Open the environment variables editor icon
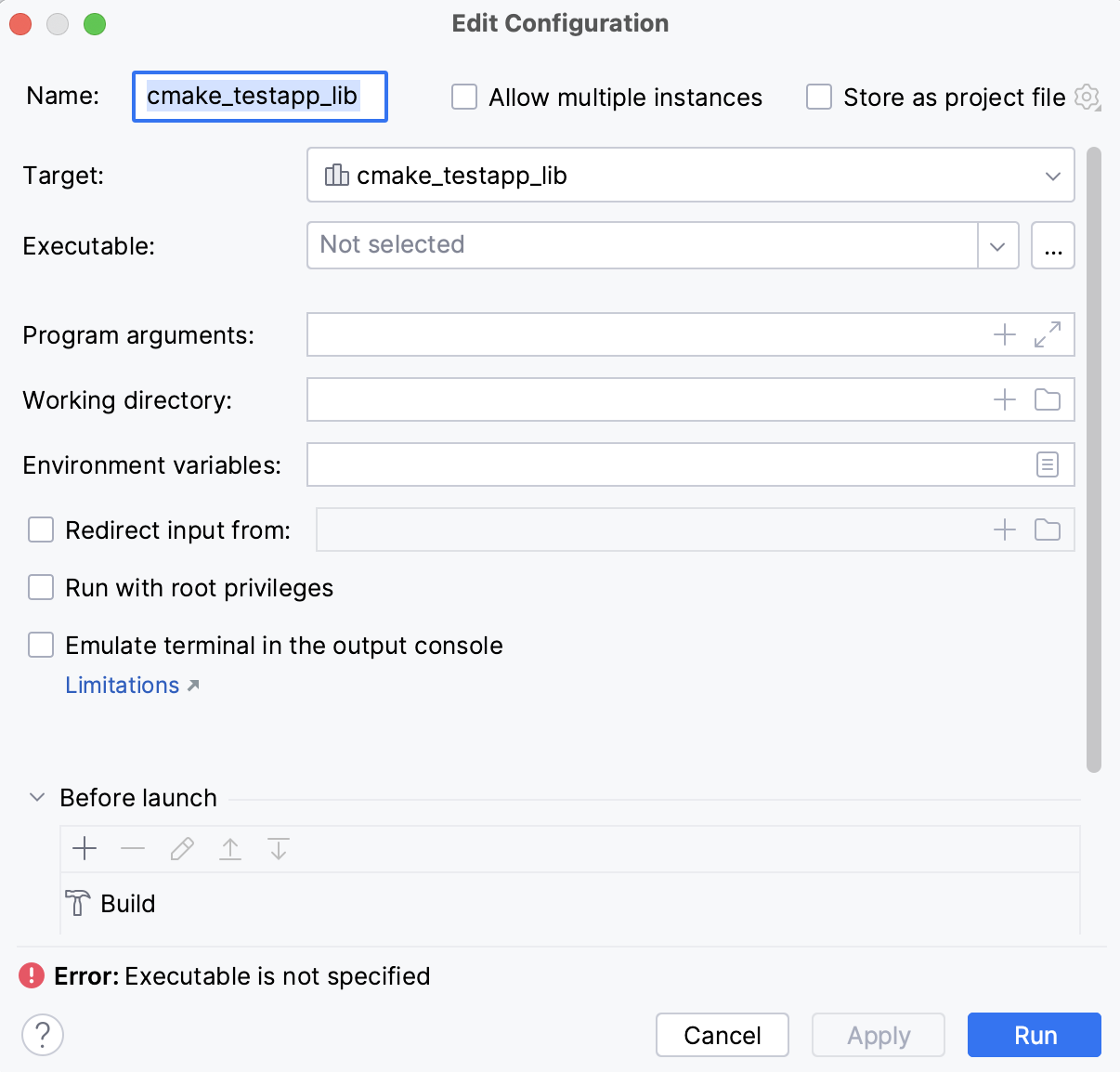The image size is (1120, 1072). coord(1048,464)
